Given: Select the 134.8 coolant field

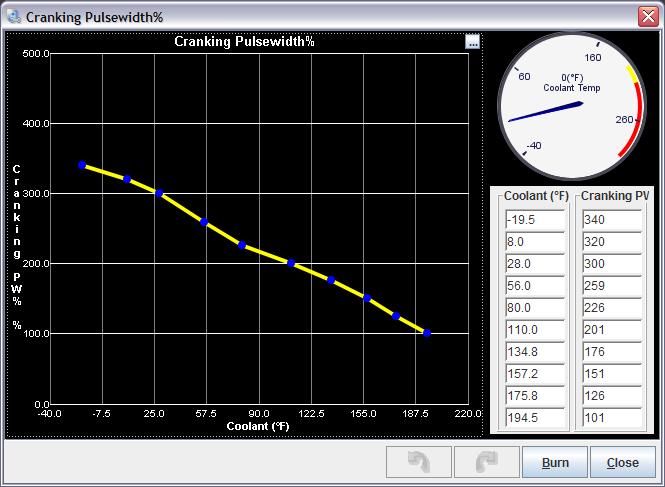Looking at the screenshot, I should click(536, 352).
